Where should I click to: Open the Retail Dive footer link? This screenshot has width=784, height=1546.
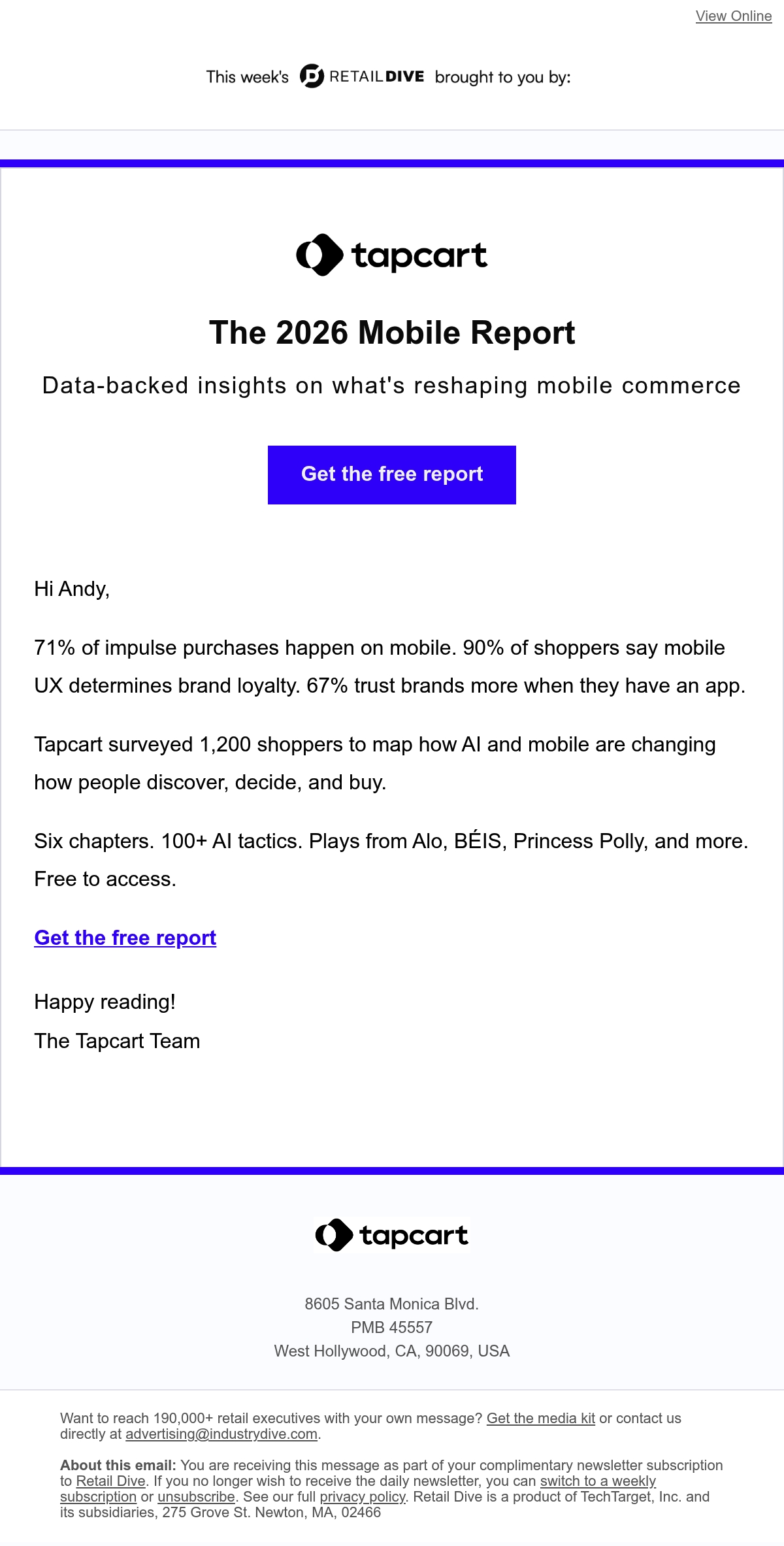click(x=111, y=1481)
